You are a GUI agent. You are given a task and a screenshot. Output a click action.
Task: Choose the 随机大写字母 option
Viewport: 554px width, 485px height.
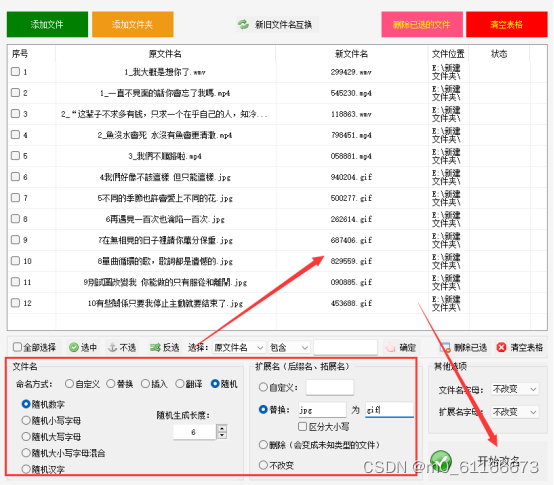click(x=26, y=437)
